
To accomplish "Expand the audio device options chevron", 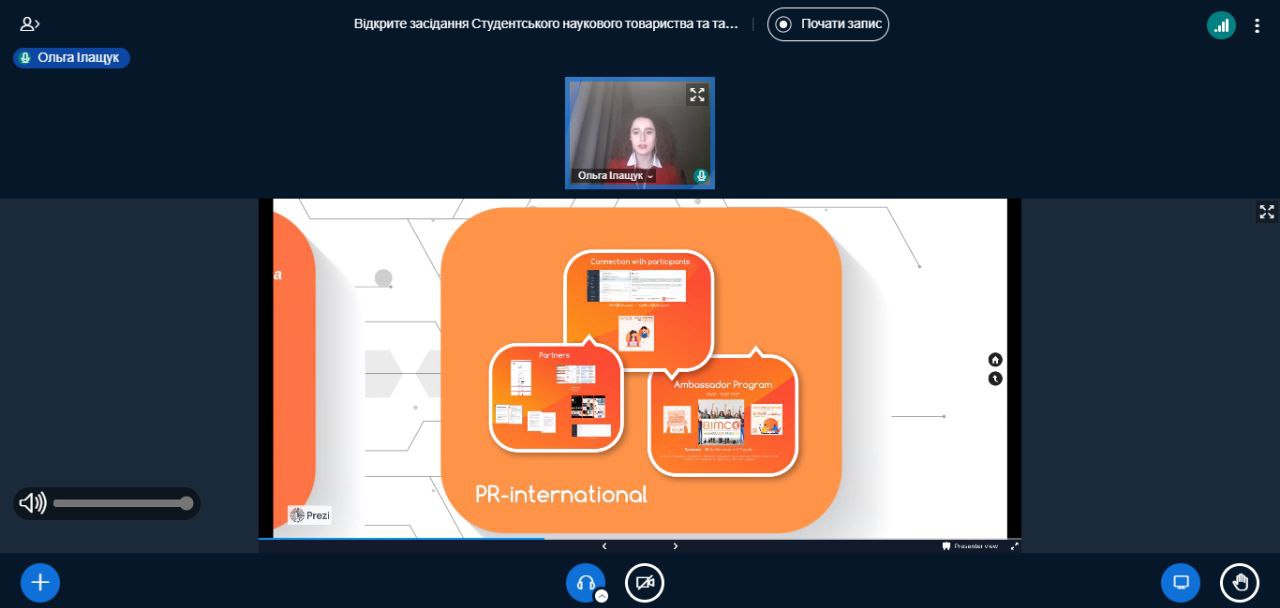I will pos(601,596).
